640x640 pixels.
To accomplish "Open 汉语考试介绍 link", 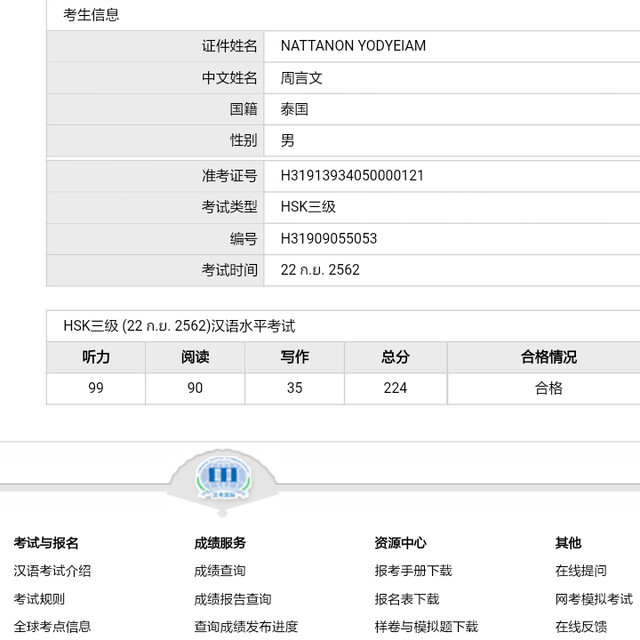I will (52, 571).
